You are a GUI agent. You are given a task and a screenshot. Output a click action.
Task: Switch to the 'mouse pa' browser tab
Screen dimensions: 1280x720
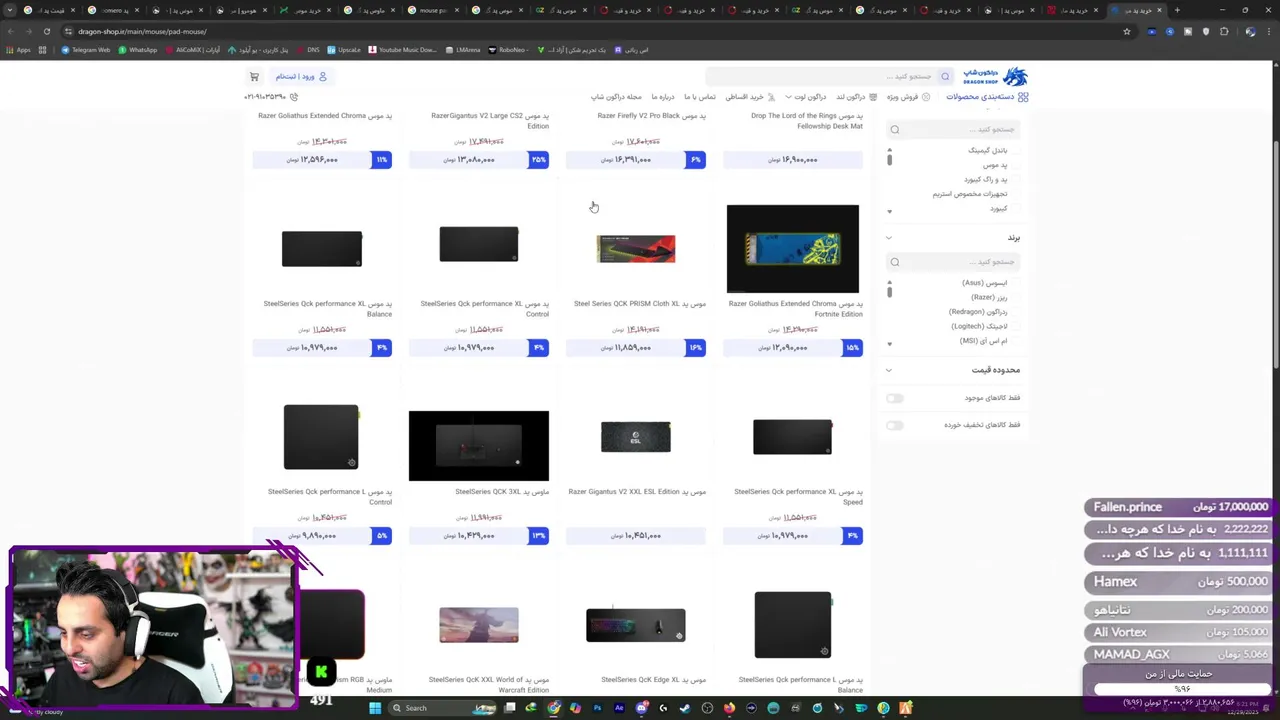(x=433, y=10)
